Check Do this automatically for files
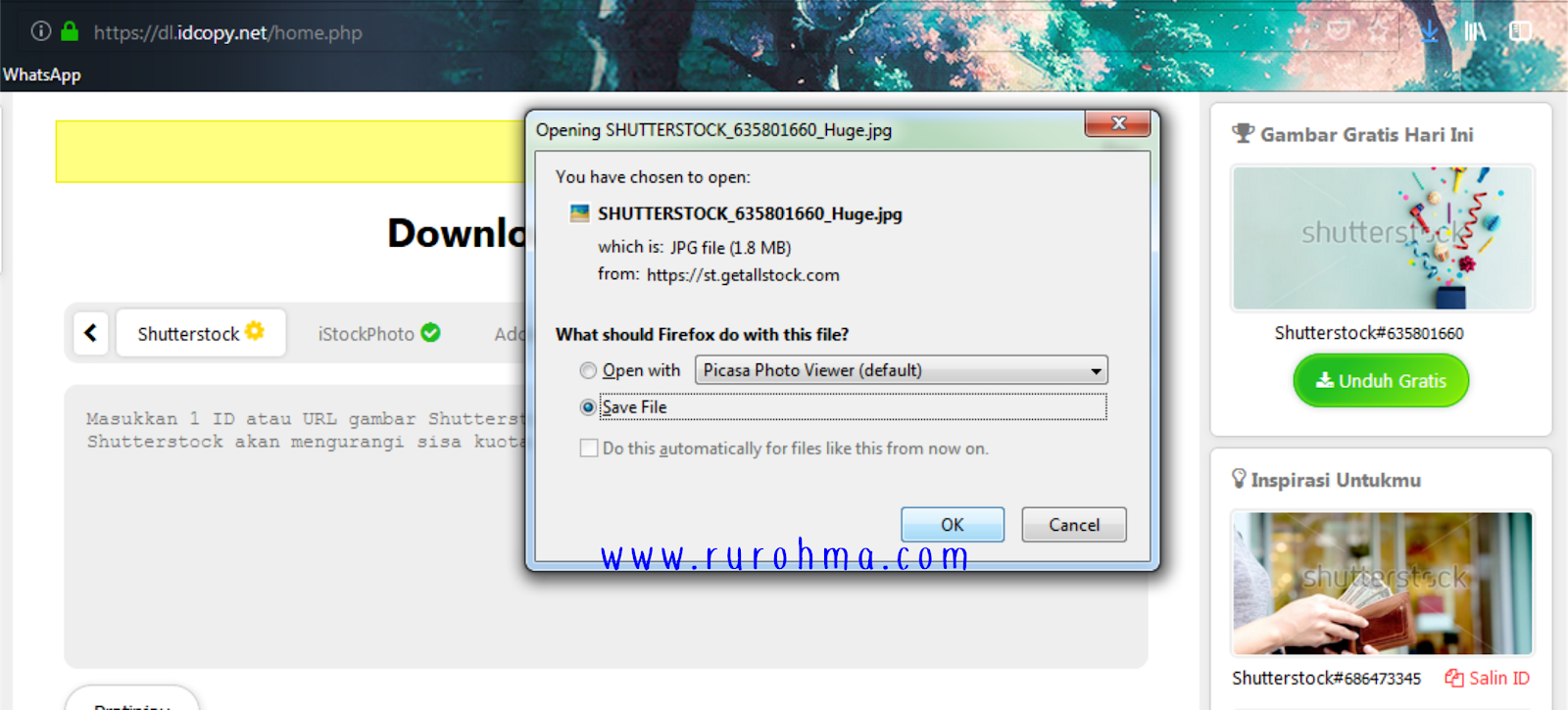The width and height of the screenshot is (1568, 710). [589, 449]
